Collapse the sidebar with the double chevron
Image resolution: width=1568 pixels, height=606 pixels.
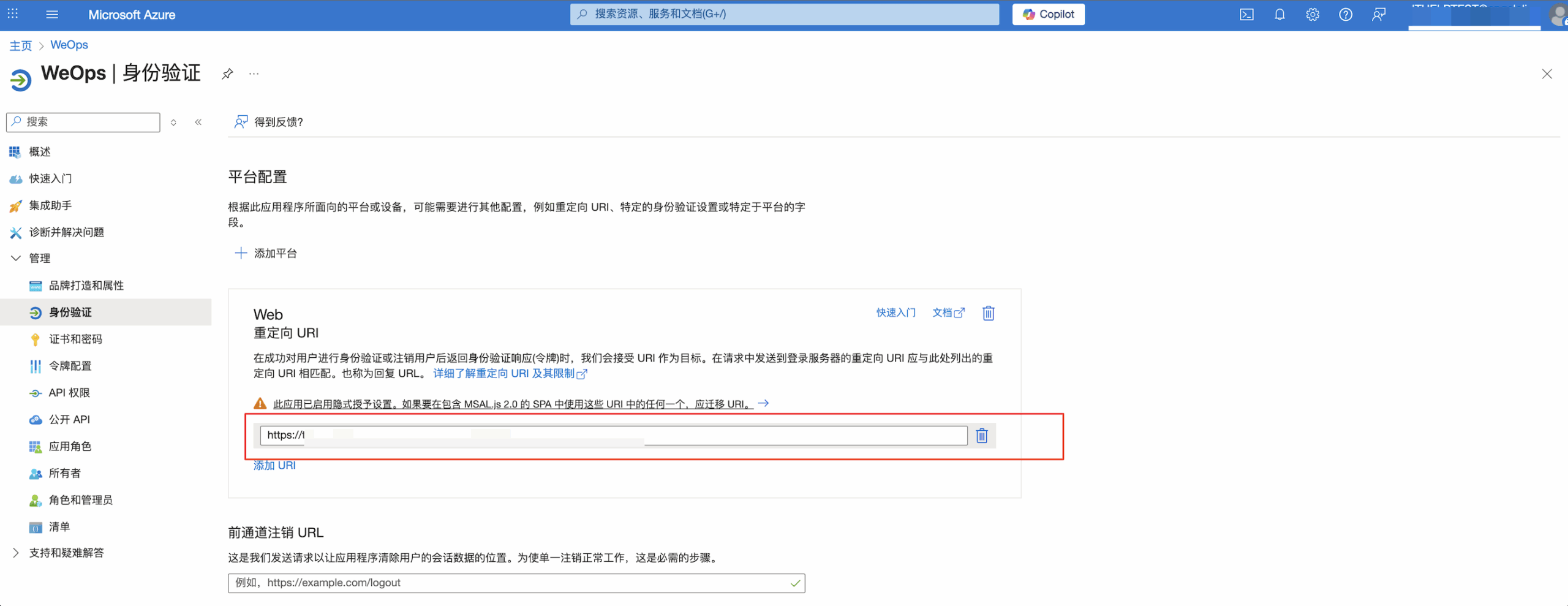(198, 123)
